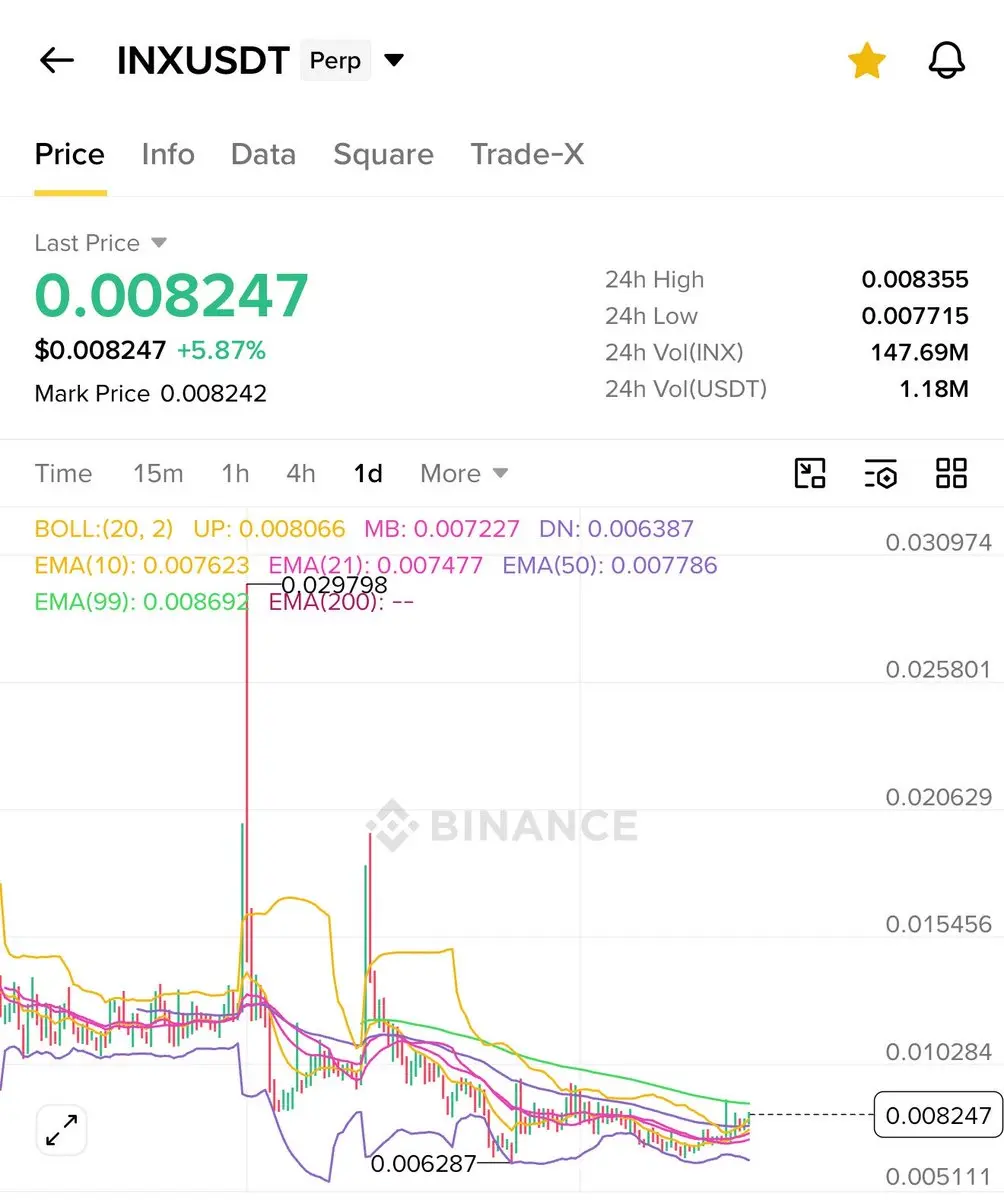Click the current price tag 0.008247 on axis
This screenshot has width=1004, height=1200.
(938, 1115)
